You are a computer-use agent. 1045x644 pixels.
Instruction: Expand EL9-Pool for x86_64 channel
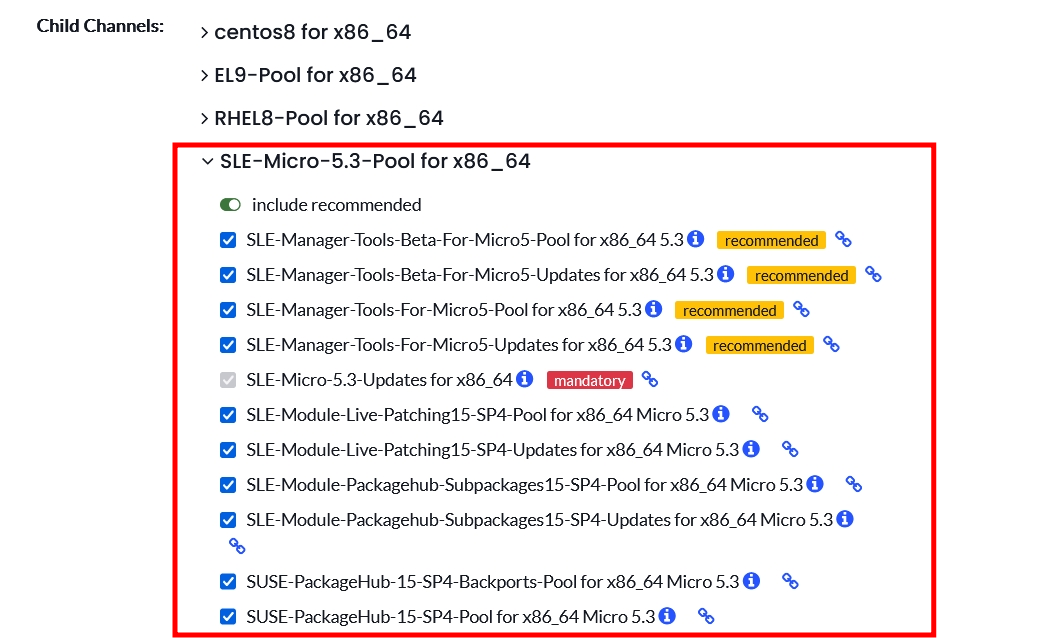coord(309,75)
